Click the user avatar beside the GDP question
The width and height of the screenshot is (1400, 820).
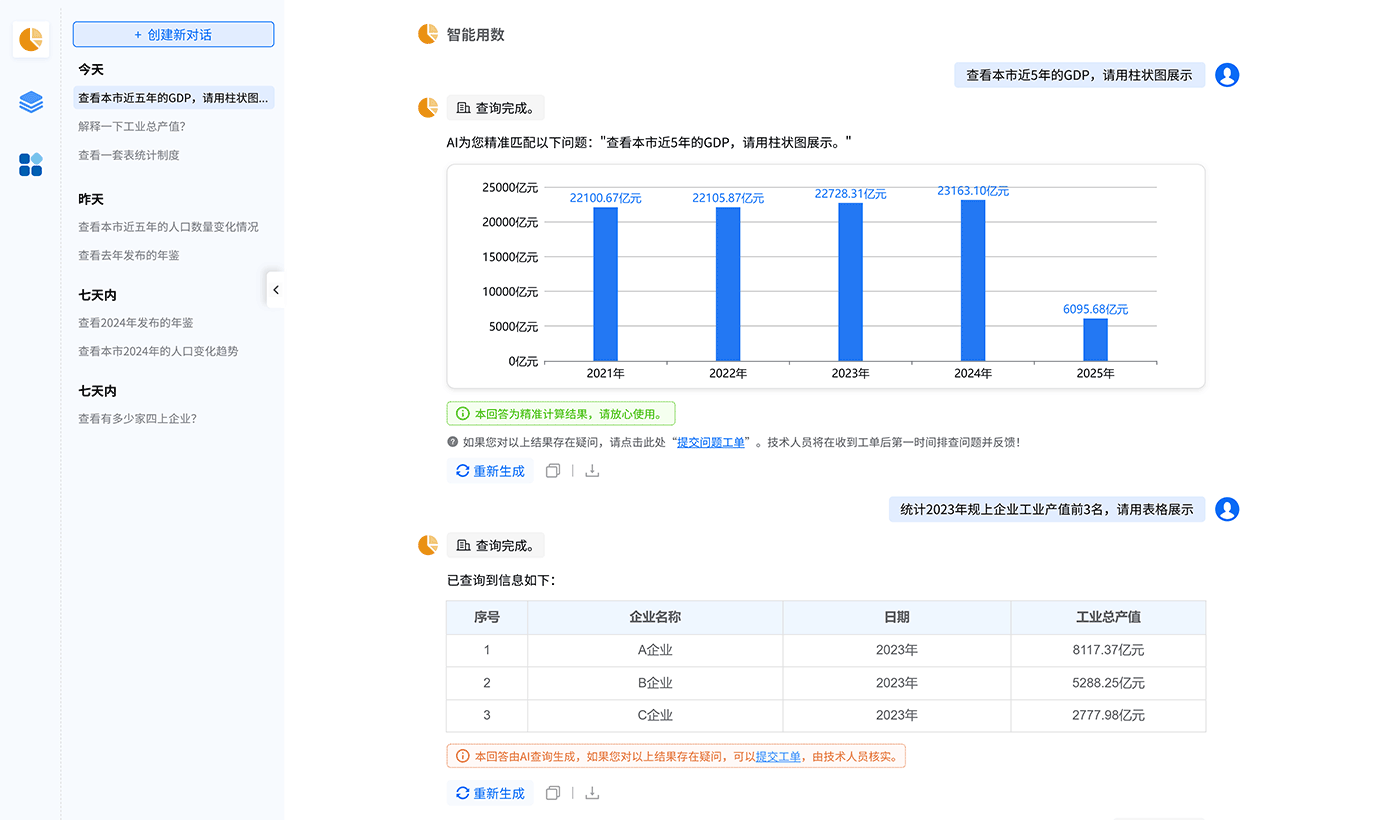pos(1227,74)
